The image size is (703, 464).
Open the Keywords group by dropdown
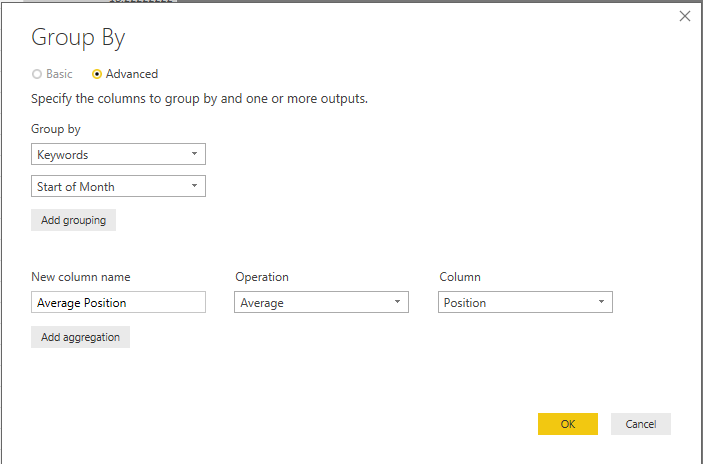click(118, 154)
